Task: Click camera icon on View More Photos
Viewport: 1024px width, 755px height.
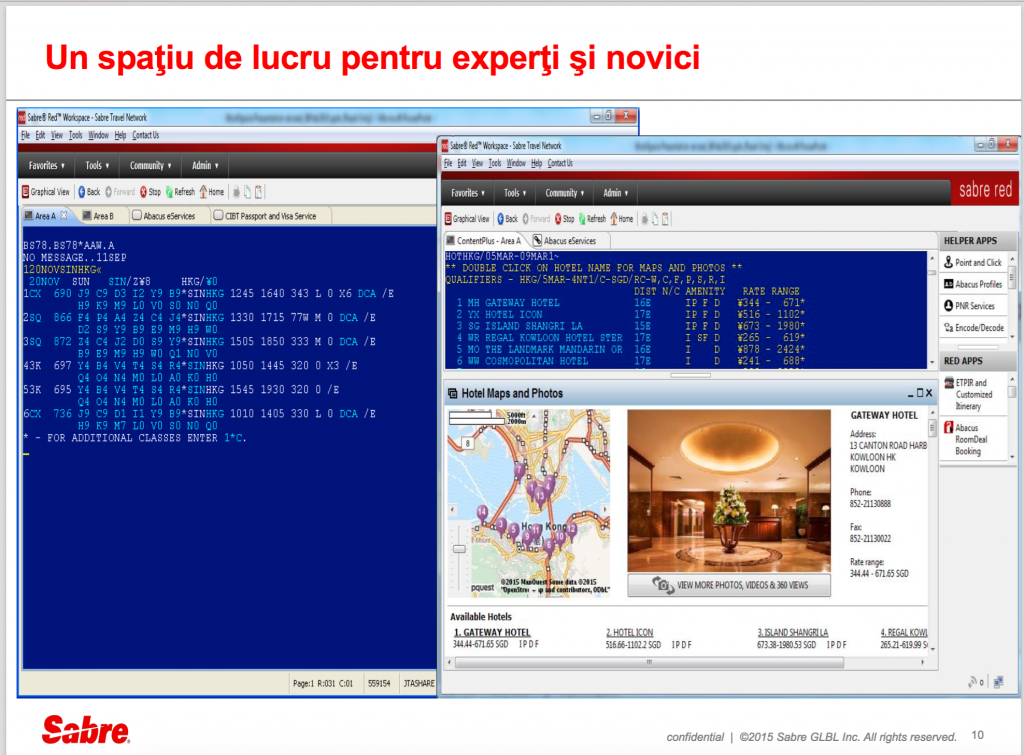Action: coord(662,585)
